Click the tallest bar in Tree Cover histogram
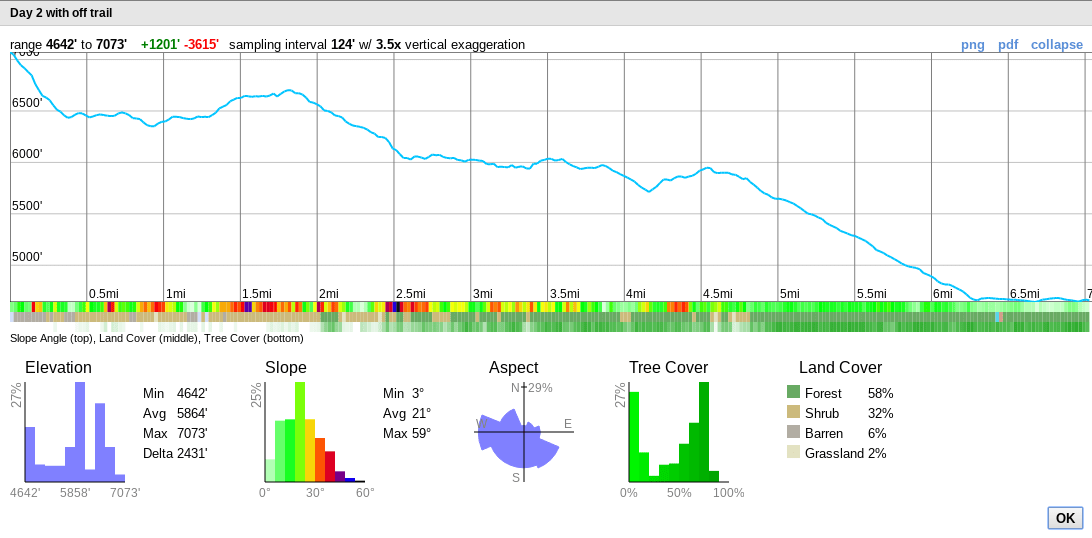This screenshot has height=538, width=1092. [704, 432]
